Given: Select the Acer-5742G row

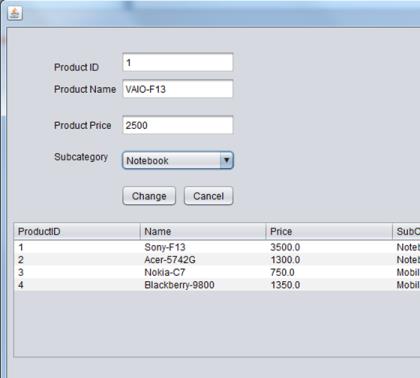Looking at the screenshot, I should (217, 260).
